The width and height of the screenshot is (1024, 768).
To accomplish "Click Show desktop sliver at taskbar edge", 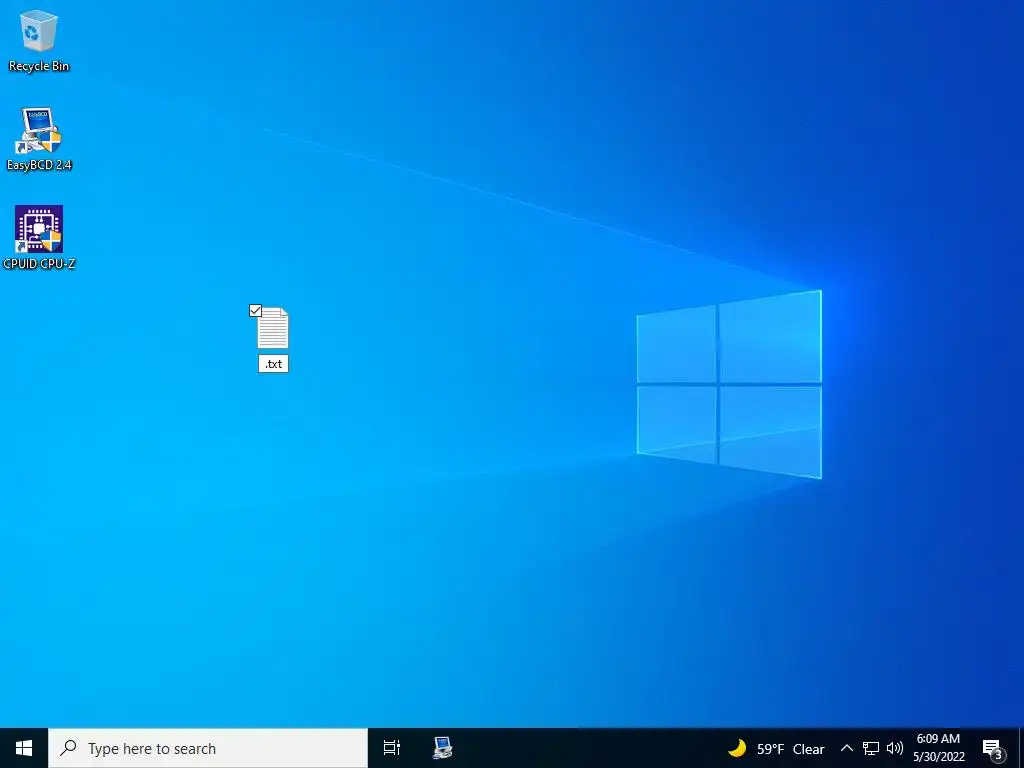I will pyautogui.click(x=1021, y=748).
